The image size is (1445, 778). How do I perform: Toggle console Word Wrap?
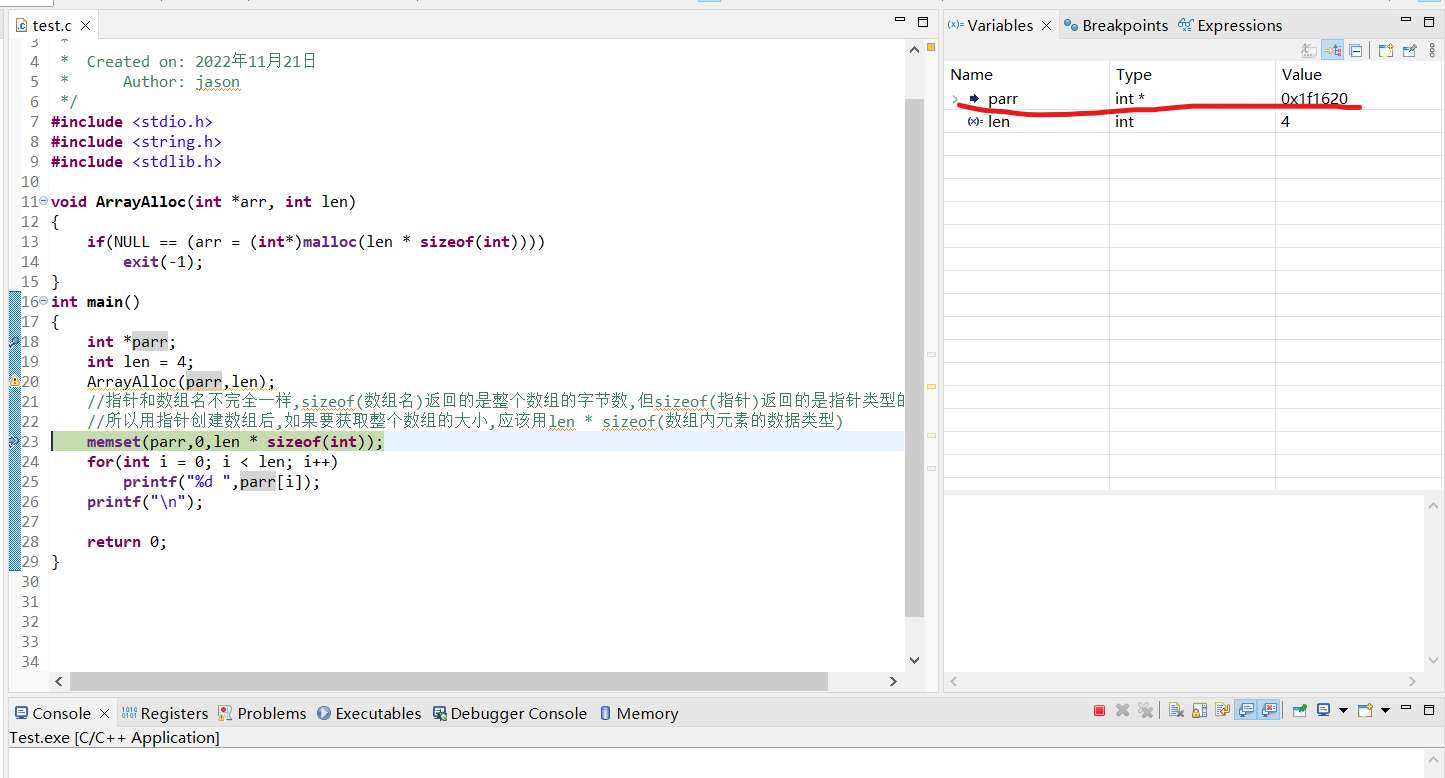coord(1222,710)
